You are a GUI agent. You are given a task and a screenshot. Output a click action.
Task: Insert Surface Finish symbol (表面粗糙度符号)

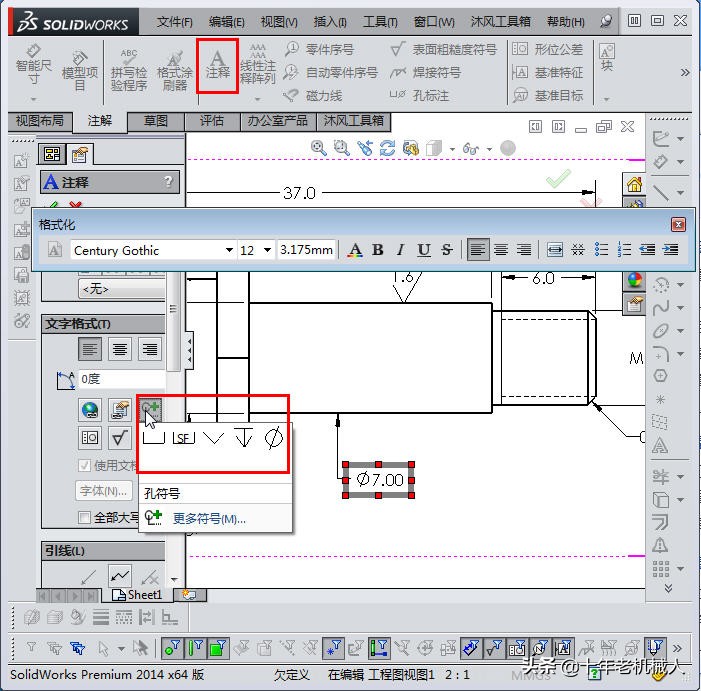[x=443, y=49]
